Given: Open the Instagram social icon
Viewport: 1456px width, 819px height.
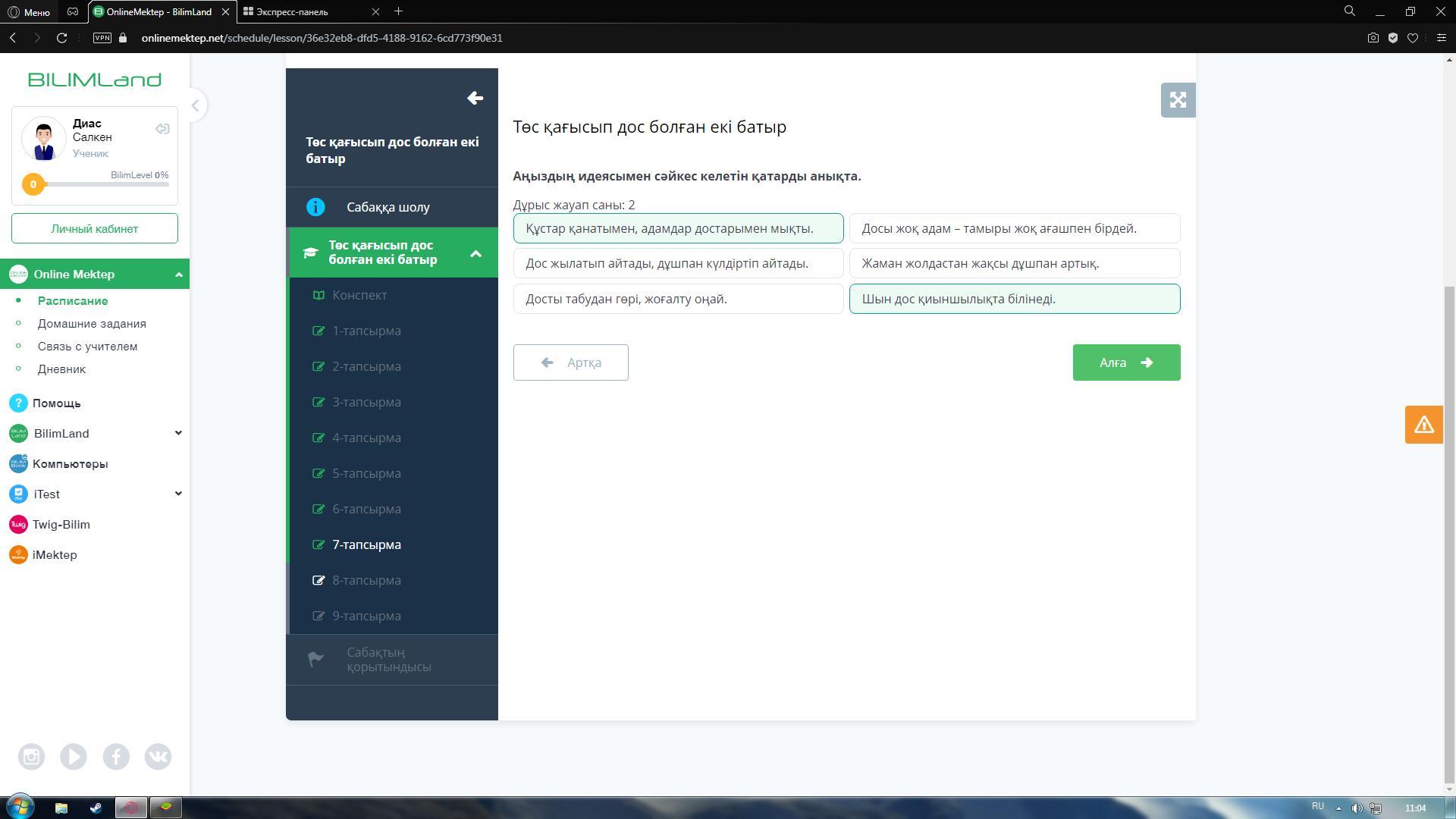Looking at the screenshot, I should (32, 757).
